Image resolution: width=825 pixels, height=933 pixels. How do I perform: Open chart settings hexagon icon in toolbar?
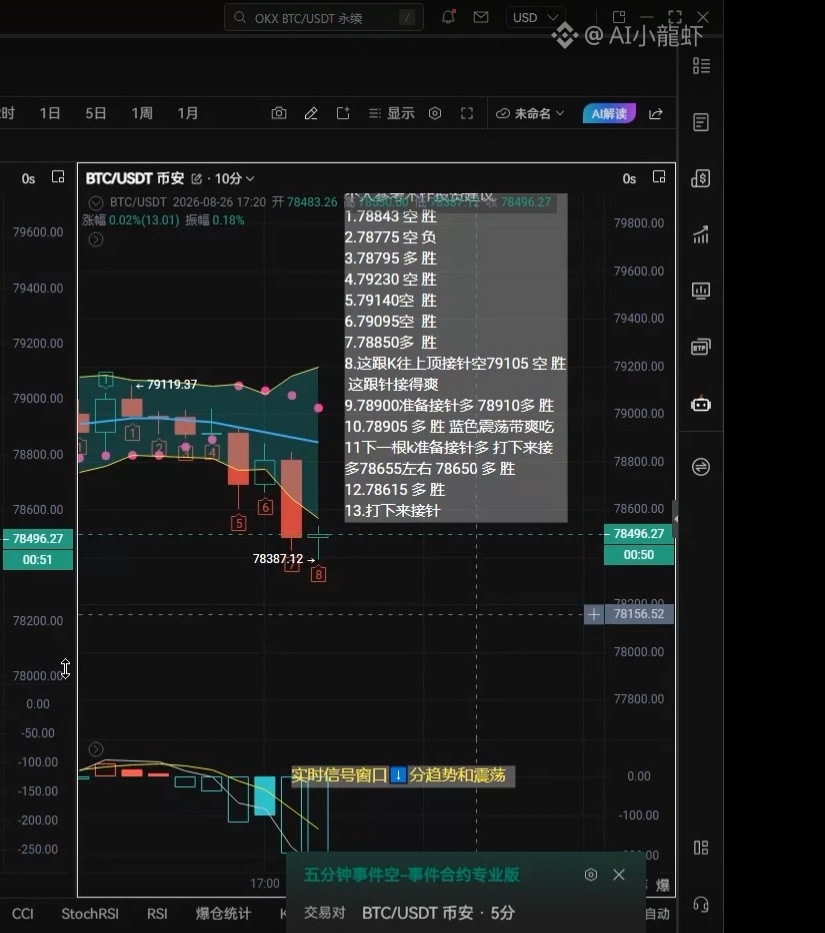(x=435, y=113)
